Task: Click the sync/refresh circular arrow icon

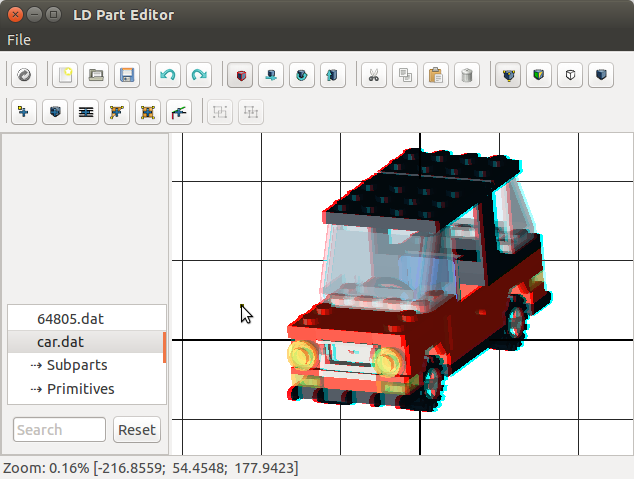Action: click(x=24, y=75)
